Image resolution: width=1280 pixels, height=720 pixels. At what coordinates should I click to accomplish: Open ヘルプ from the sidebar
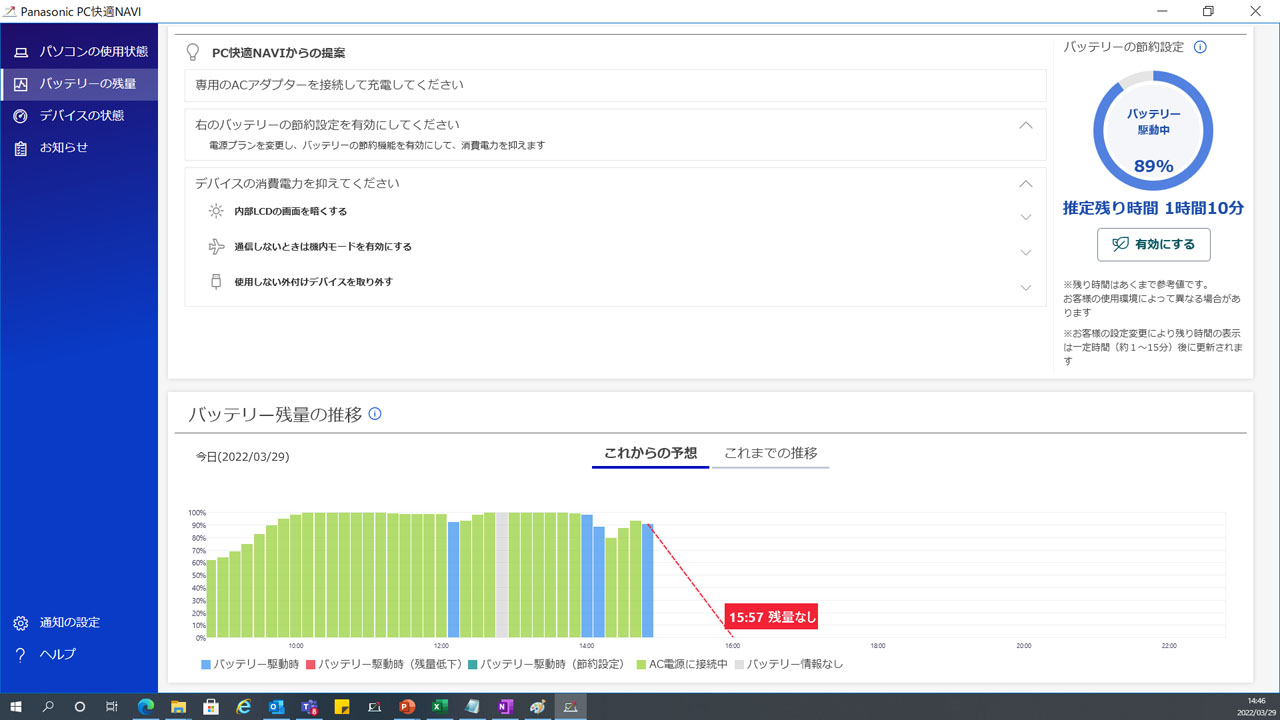point(20,654)
